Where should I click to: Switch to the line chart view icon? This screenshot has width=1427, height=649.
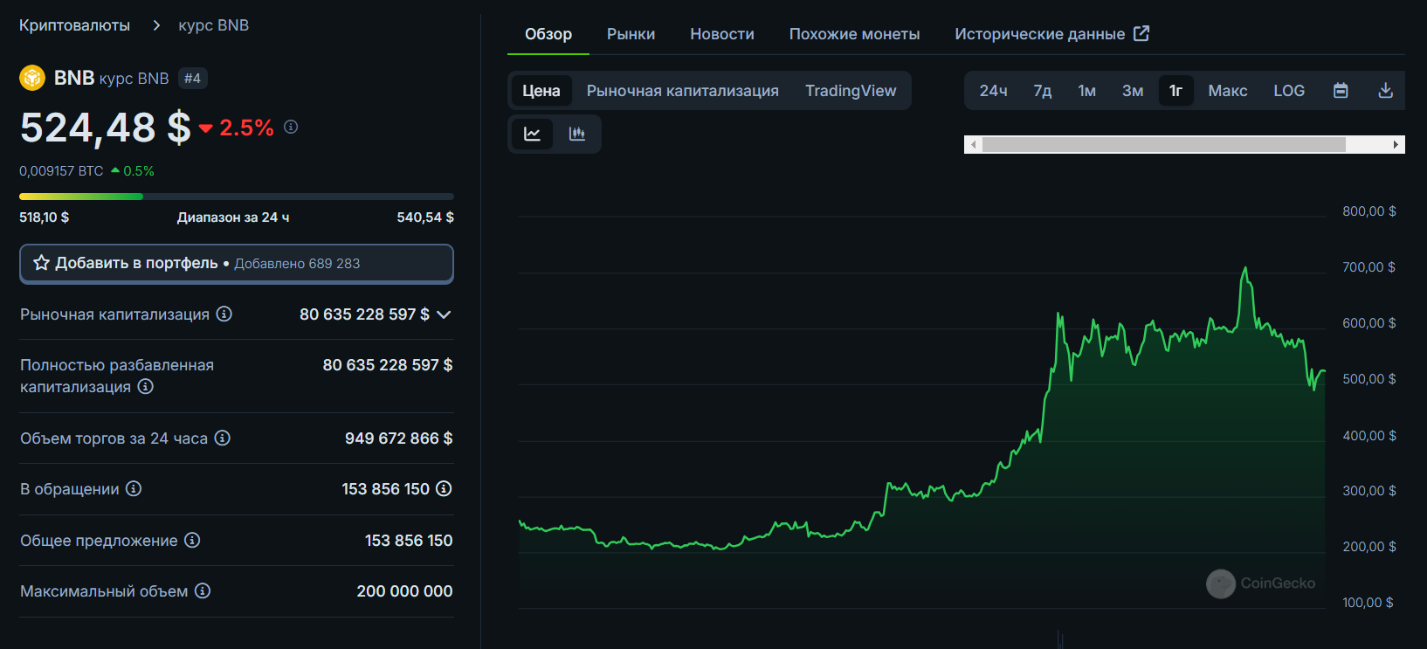coord(532,134)
